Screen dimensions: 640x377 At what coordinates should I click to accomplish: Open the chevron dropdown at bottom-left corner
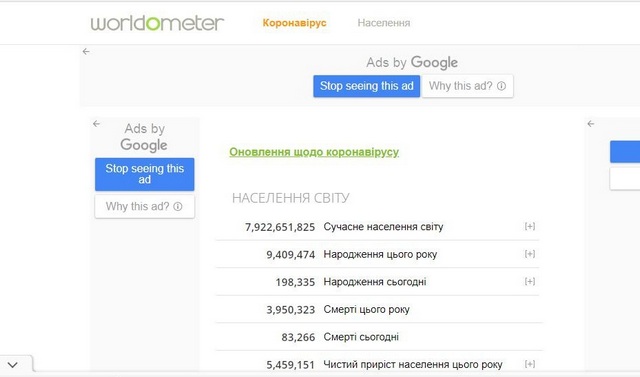click(x=13, y=365)
